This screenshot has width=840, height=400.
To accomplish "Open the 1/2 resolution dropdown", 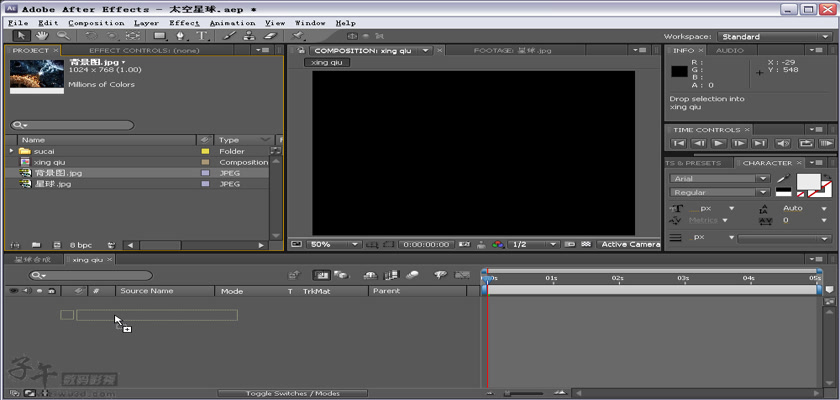I will tap(534, 244).
